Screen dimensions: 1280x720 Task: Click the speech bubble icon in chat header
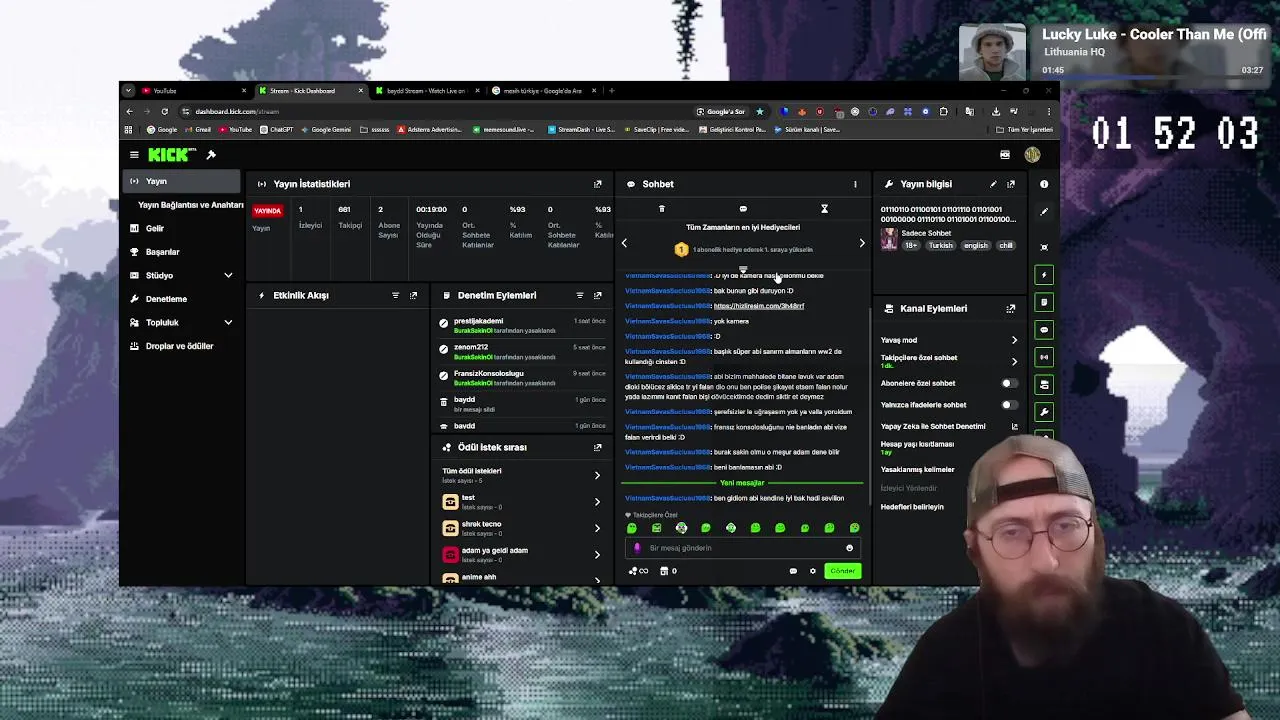(x=743, y=209)
